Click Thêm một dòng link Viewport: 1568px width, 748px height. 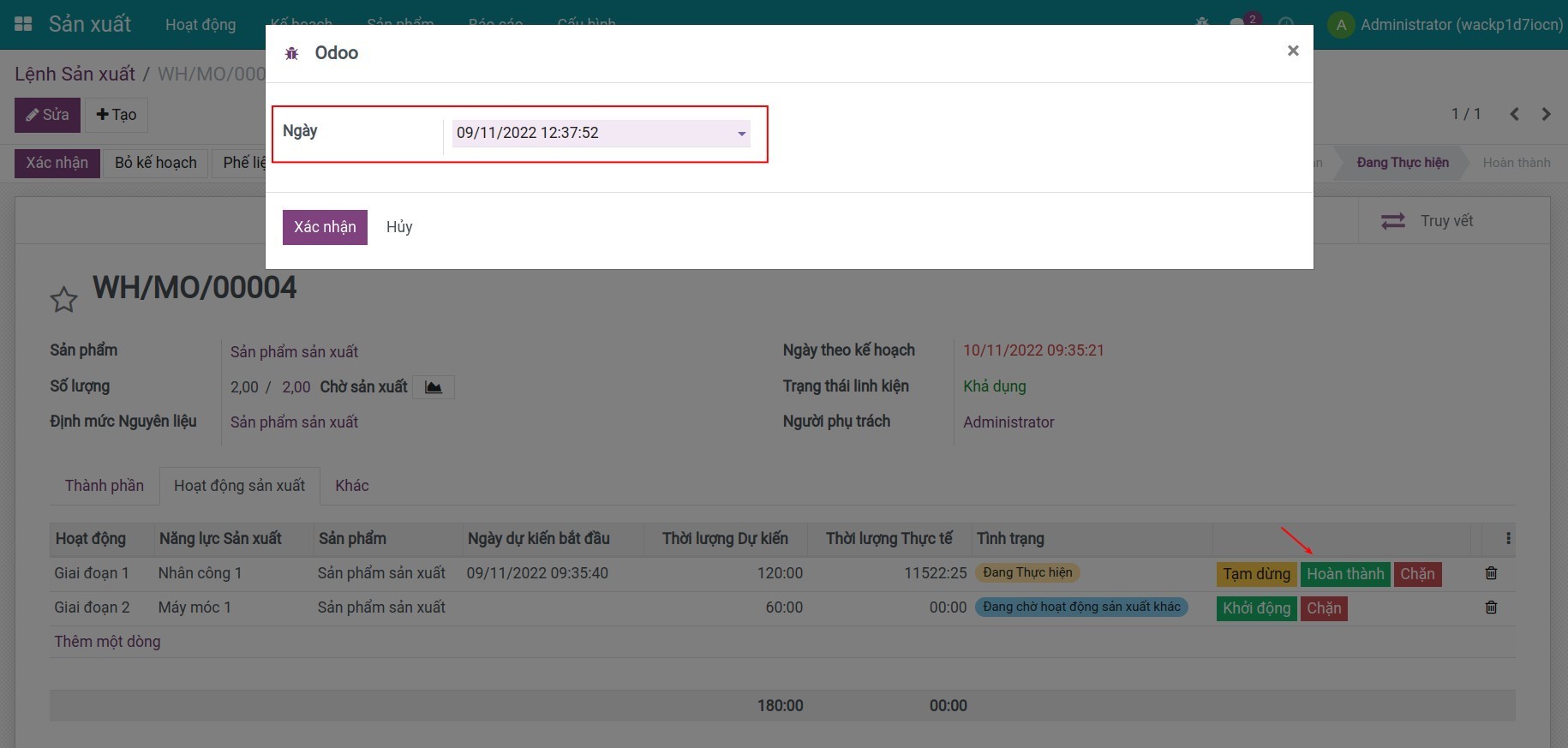click(x=107, y=642)
